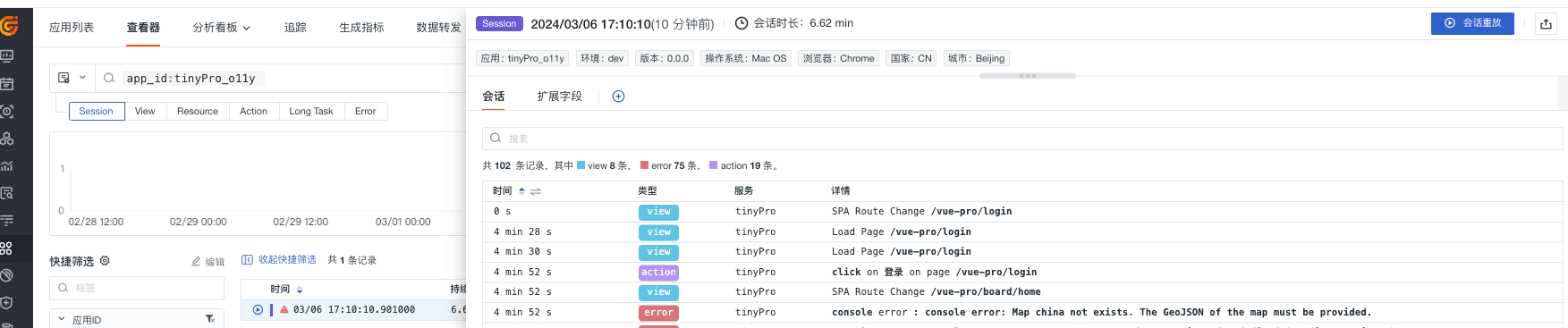1568x328 pixels.
Task: Click the 编辑 quick filter link
Action: (x=215, y=262)
